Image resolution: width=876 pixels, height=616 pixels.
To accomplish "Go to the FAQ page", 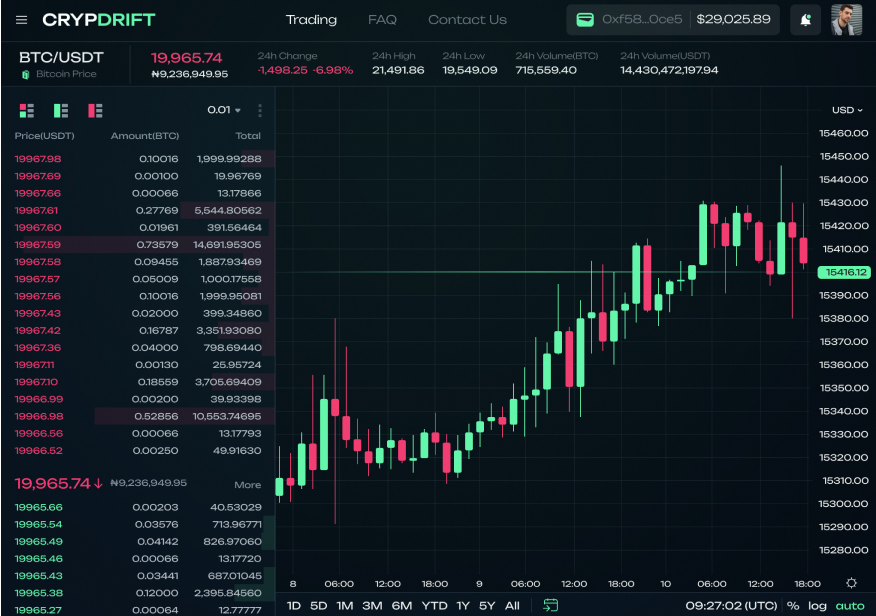I will point(382,20).
